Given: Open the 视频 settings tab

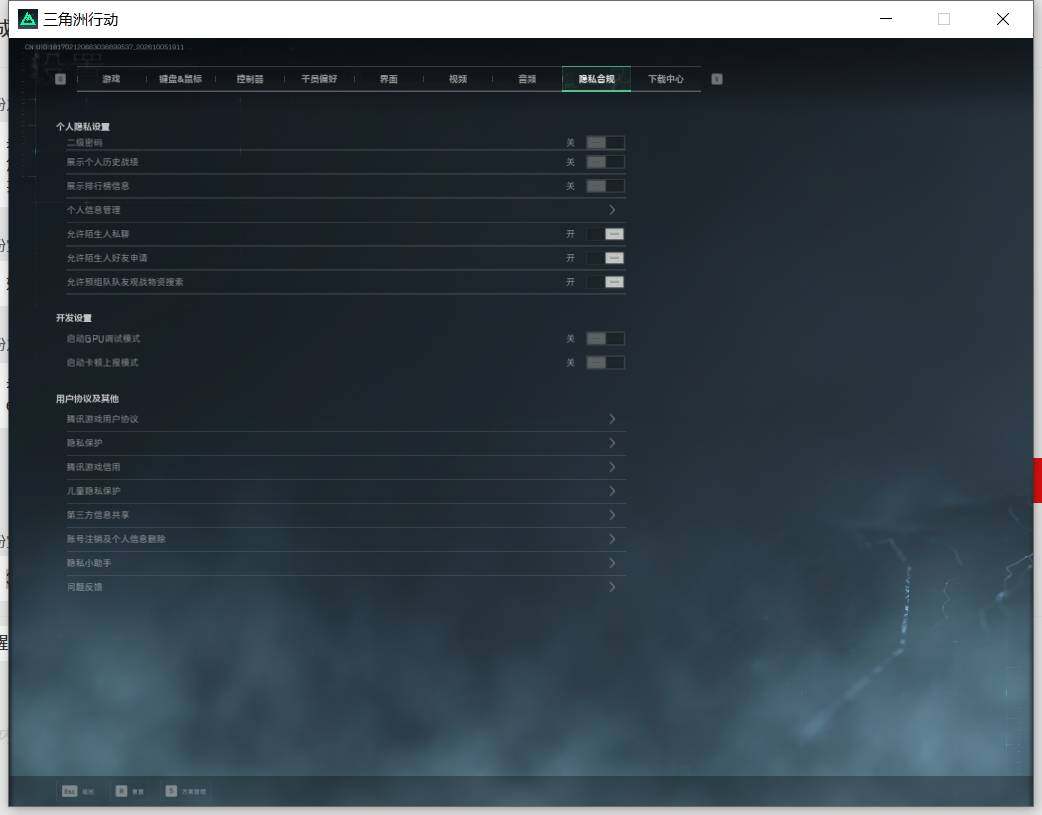Looking at the screenshot, I should 458,79.
